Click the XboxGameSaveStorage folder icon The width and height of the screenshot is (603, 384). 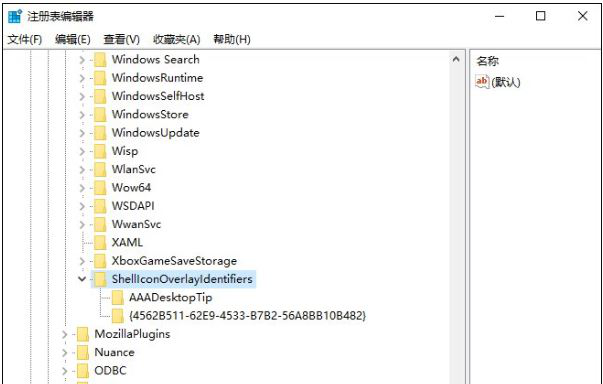[100, 261]
